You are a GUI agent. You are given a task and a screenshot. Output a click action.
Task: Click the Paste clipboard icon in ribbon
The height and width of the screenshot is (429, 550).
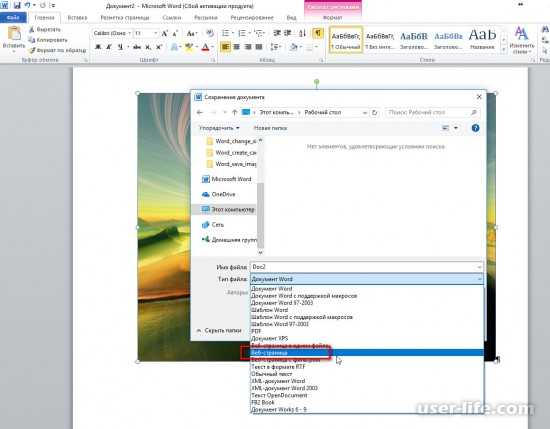14,34
